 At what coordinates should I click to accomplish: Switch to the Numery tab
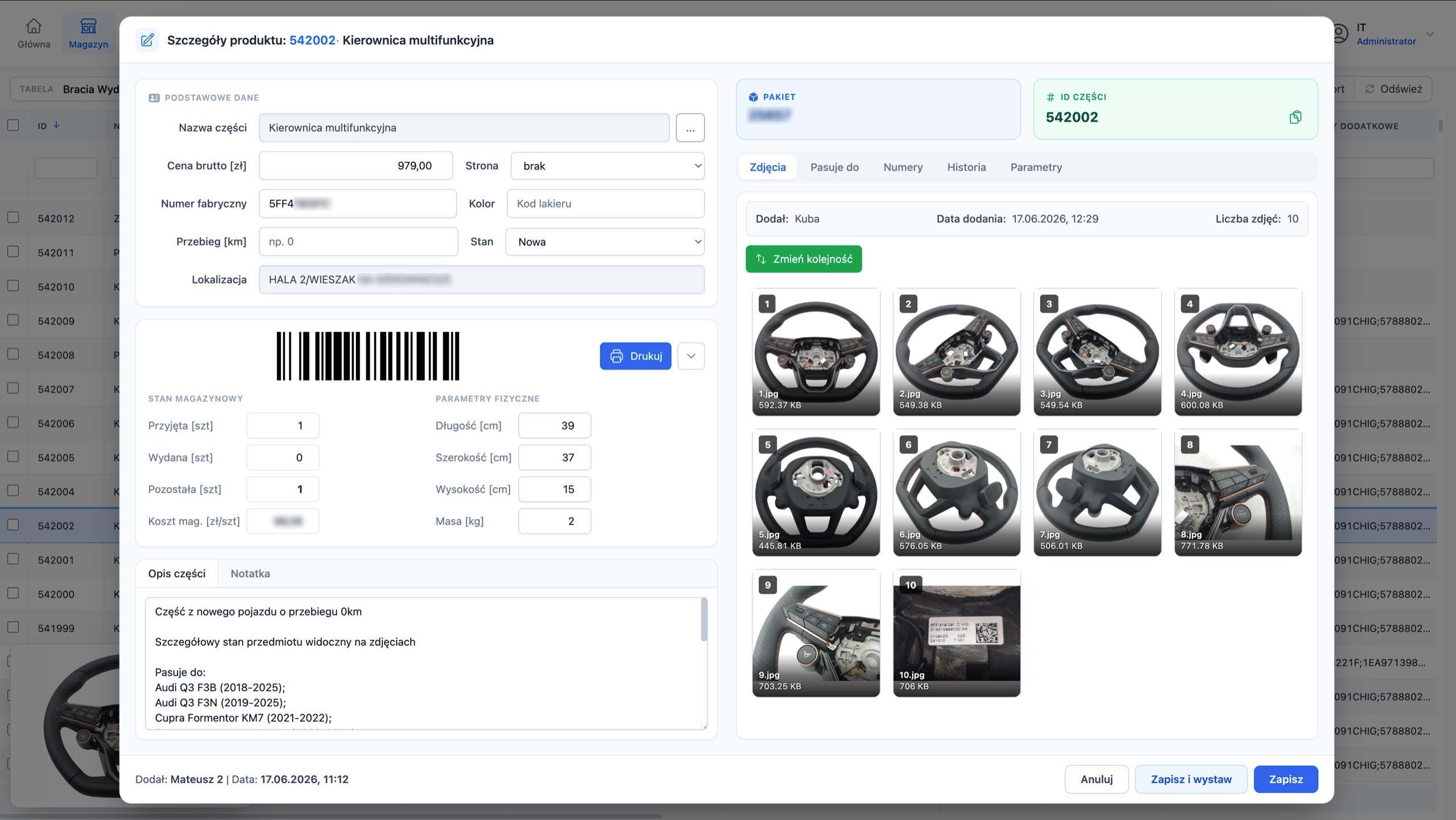coord(903,167)
